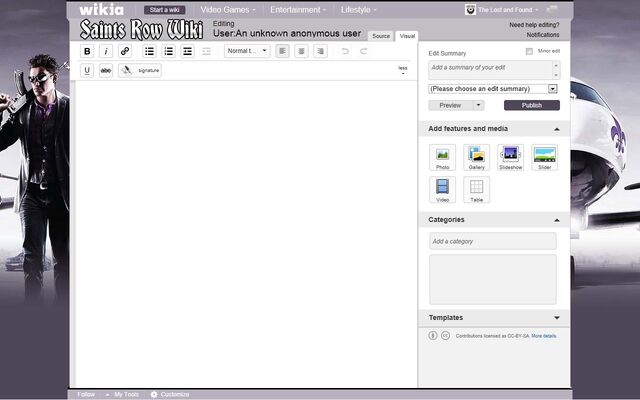The image size is (640, 400).
Task: Open the Lifestyle menu
Action: click(358, 9)
